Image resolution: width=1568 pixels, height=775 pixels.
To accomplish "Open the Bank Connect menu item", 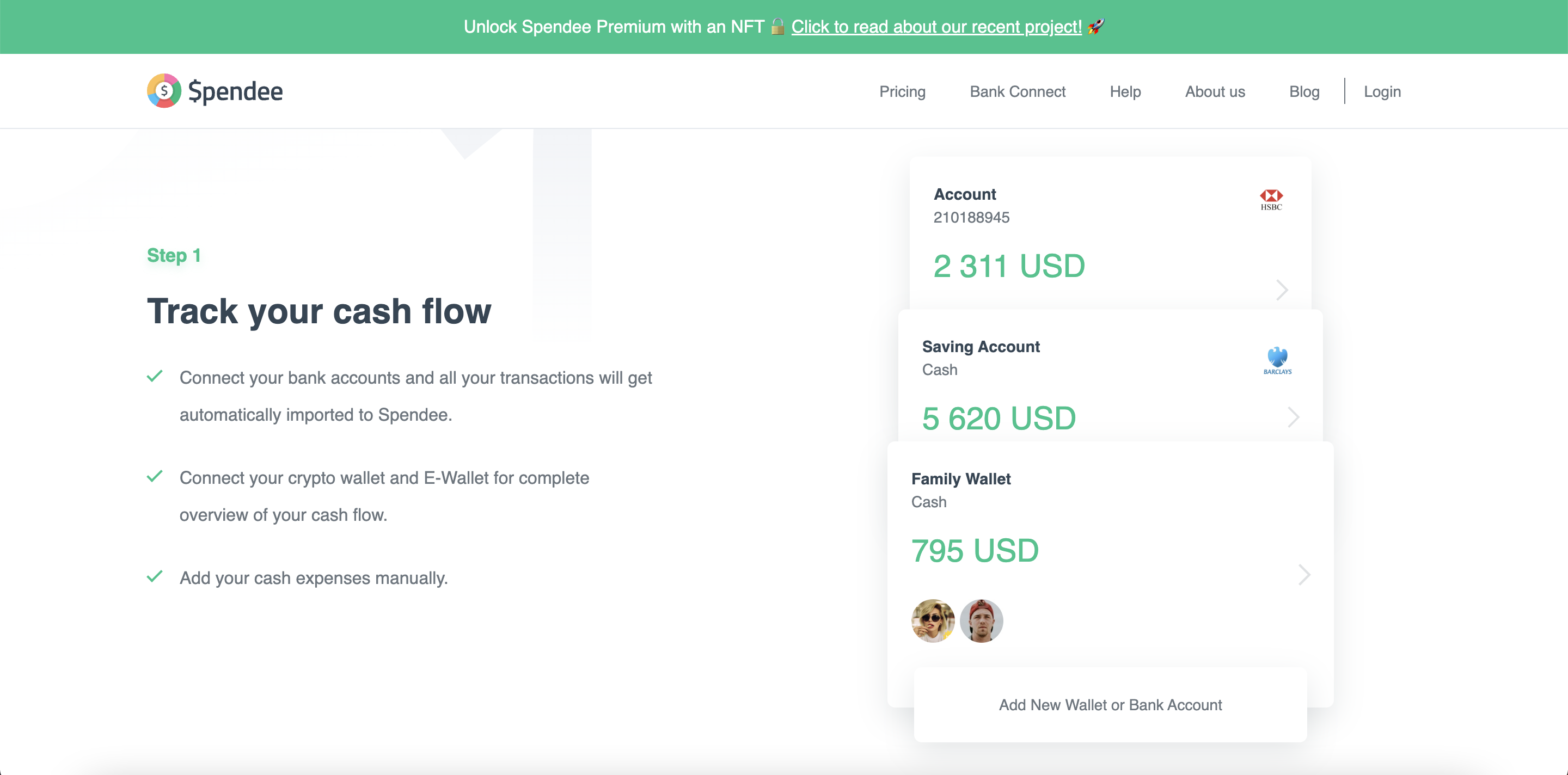I will (x=1018, y=92).
